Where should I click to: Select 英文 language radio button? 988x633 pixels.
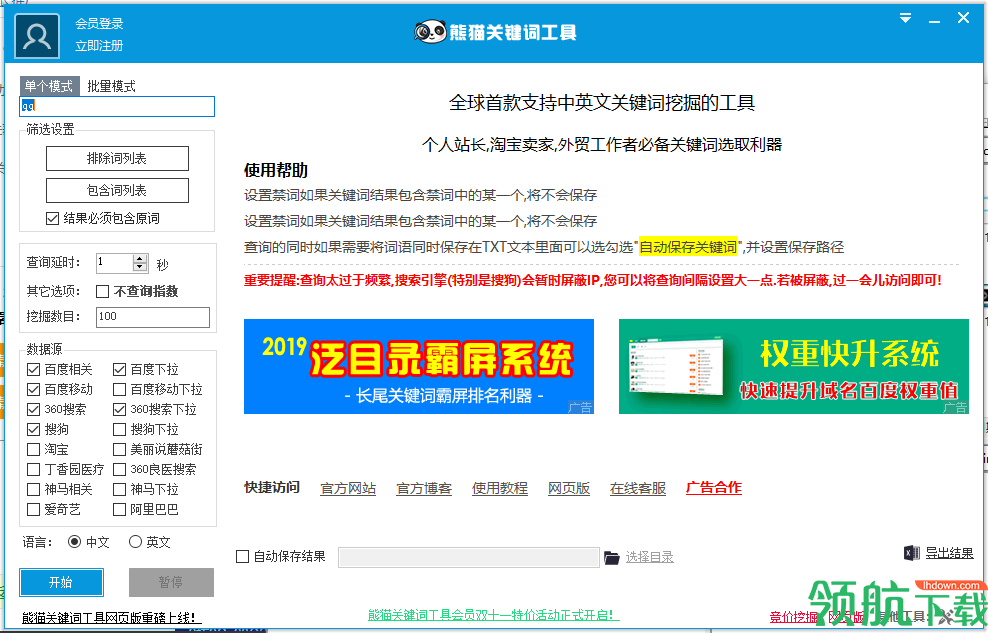(135, 542)
